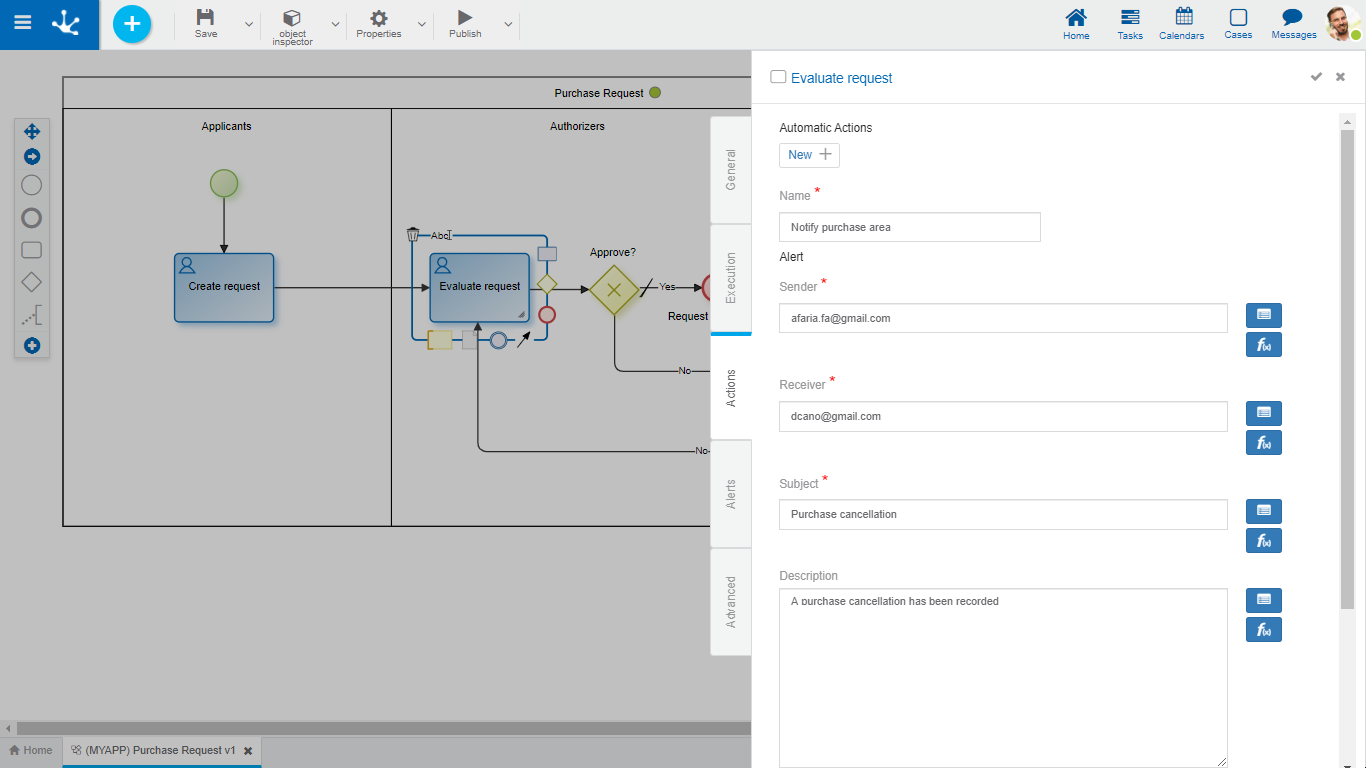The width and height of the screenshot is (1366, 768).
Task: Open the hamburger main menu
Action: tap(22, 23)
